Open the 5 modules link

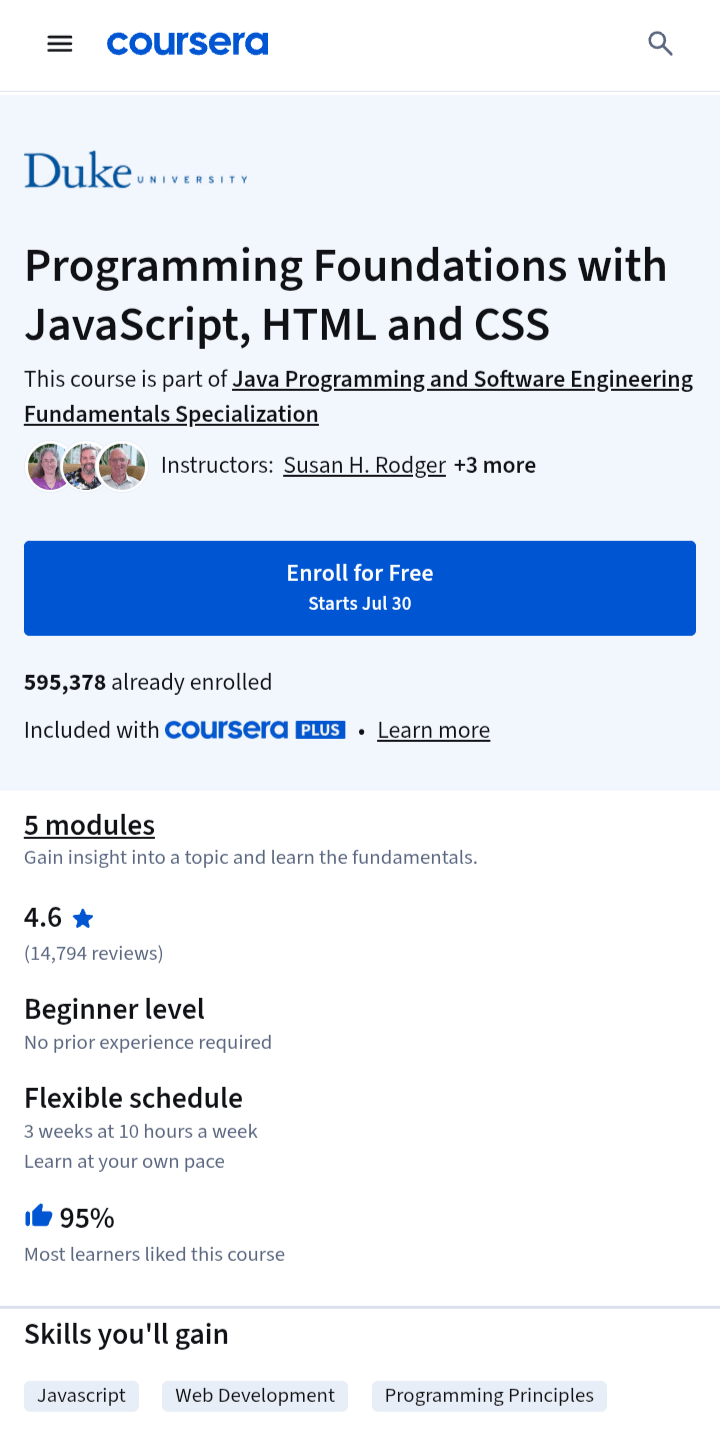[89, 825]
